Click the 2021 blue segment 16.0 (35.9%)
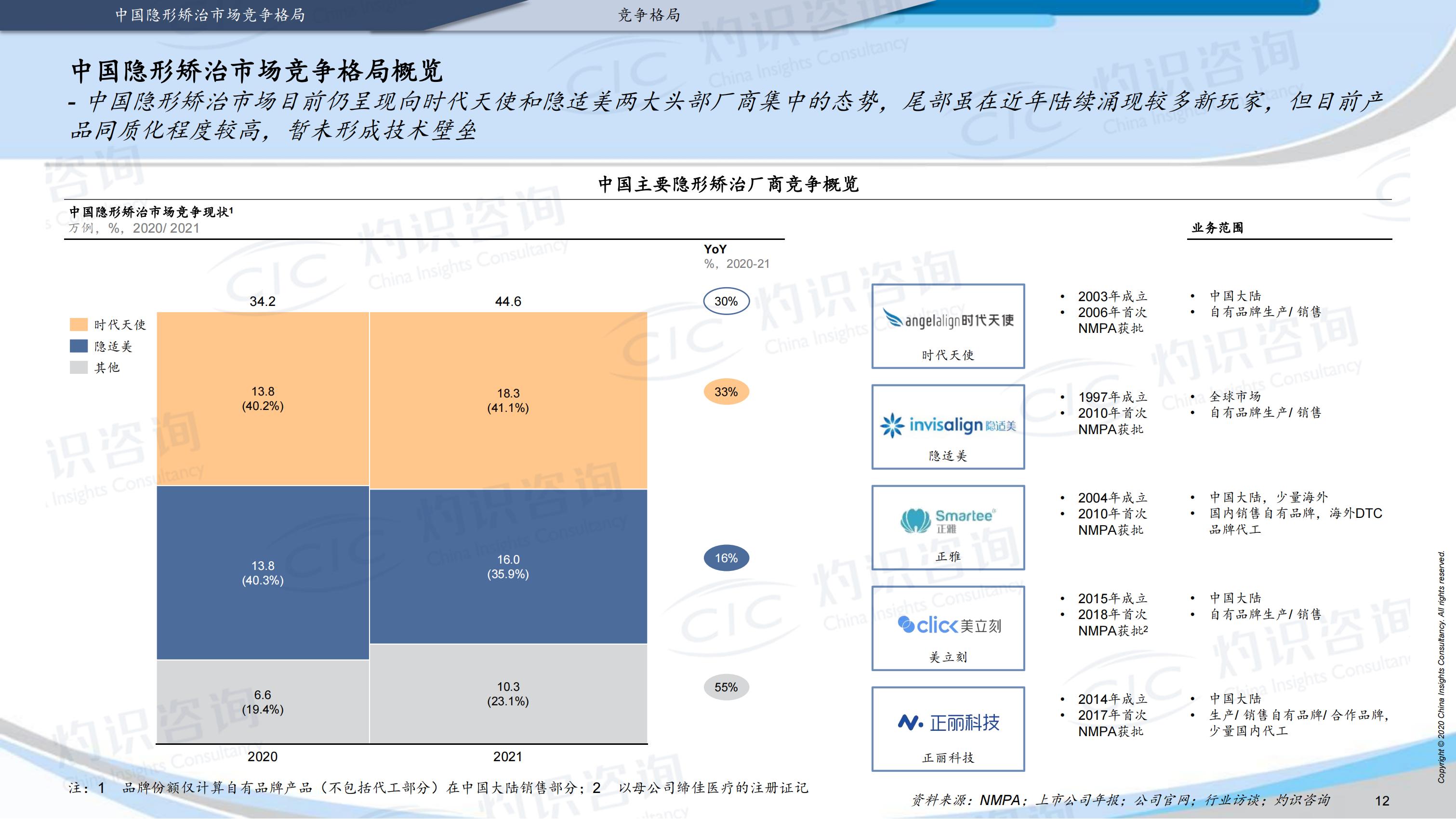The image size is (1456, 819). [508, 567]
